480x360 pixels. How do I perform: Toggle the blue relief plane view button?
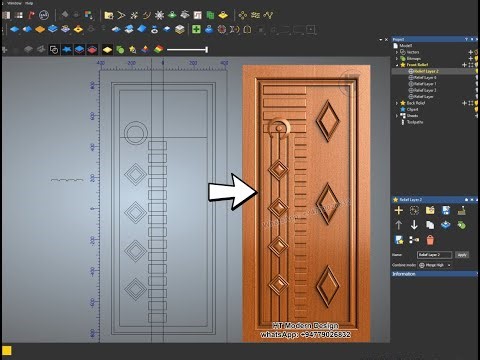(x=79, y=50)
